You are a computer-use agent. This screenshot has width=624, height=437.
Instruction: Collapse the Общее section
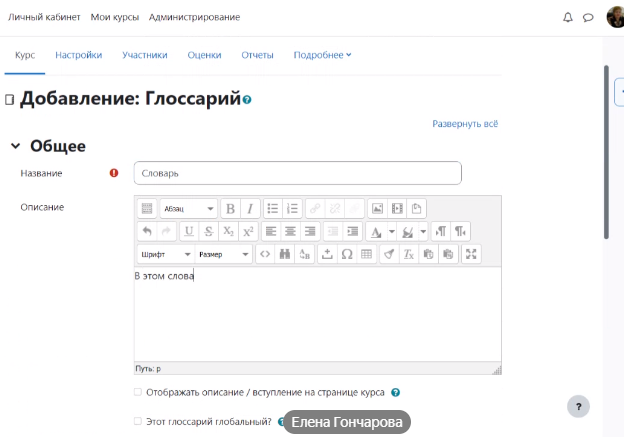(x=15, y=146)
